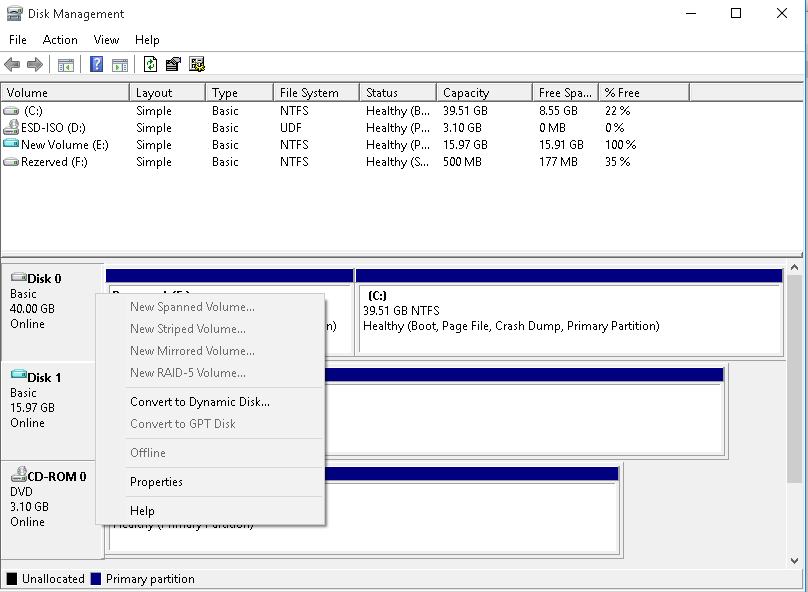Click greyed New RAID-5 Volume... entry
The width and height of the screenshot is (808, 592).
tap(210, 373)
